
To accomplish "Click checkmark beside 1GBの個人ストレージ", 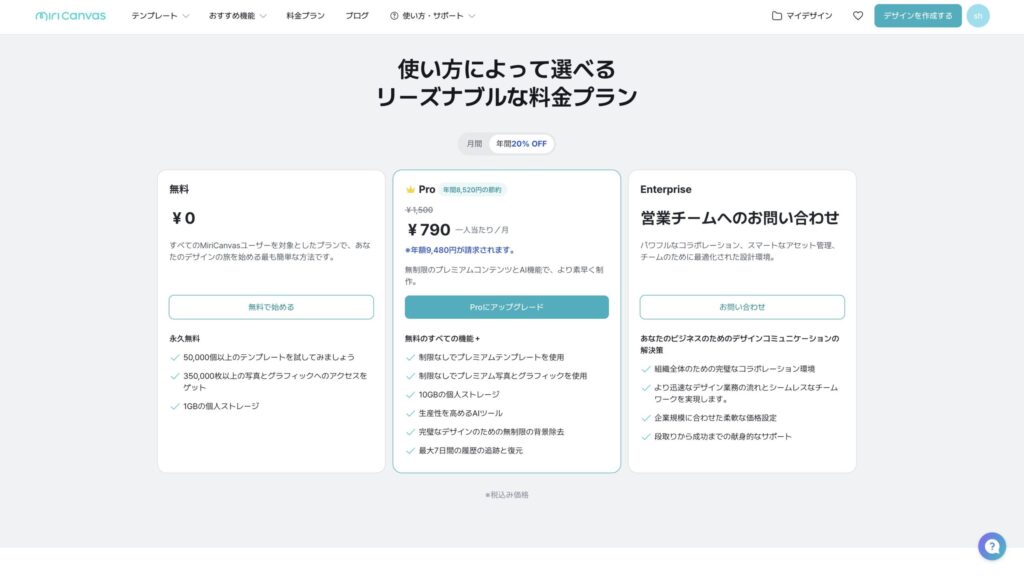I will [174, 406].
